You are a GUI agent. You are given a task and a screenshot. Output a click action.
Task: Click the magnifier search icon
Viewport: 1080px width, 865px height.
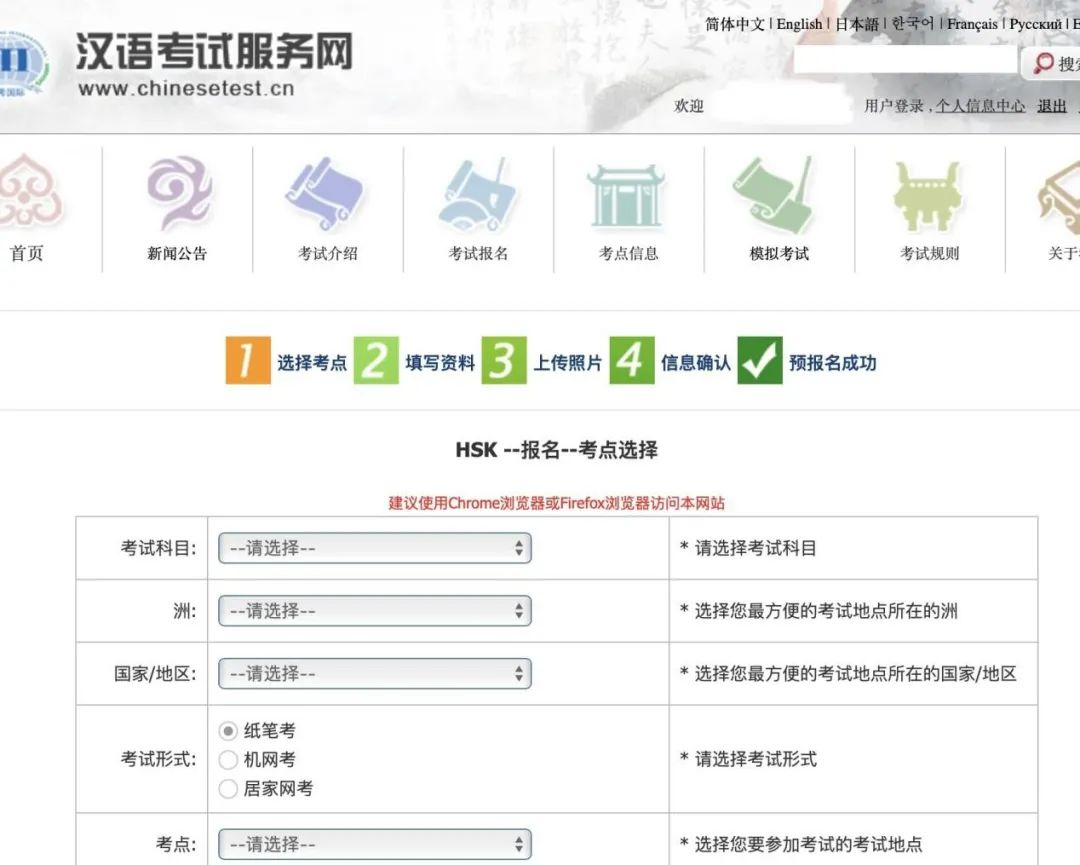tap(1043, 64)
